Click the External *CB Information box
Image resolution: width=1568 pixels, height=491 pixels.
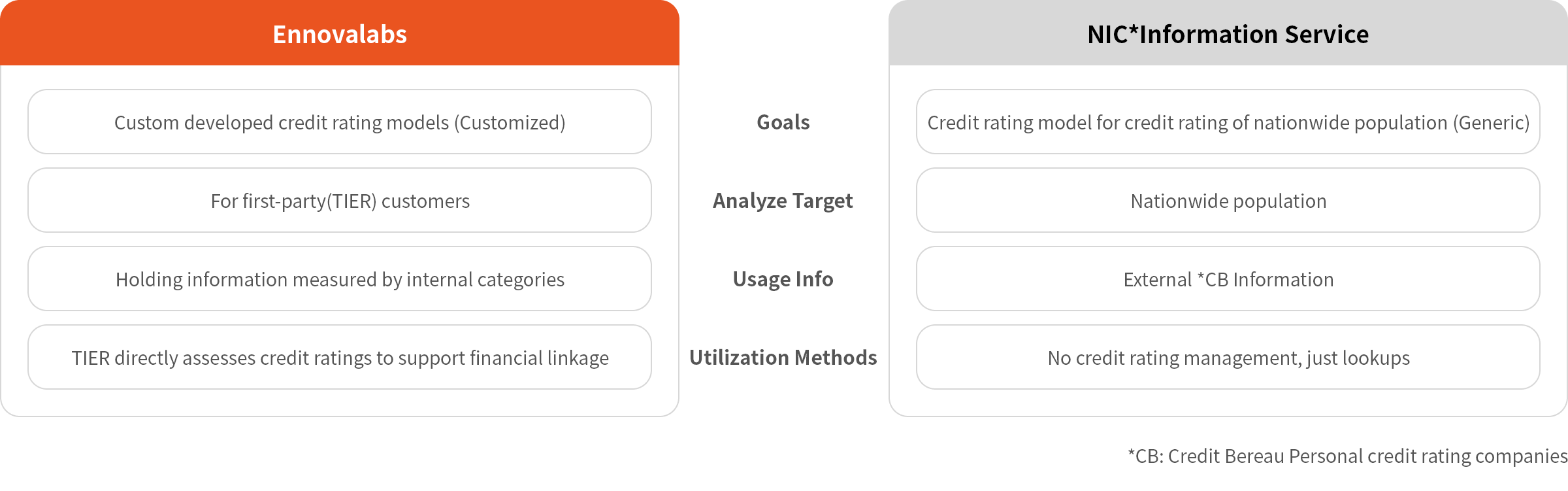coord(1228,279)
